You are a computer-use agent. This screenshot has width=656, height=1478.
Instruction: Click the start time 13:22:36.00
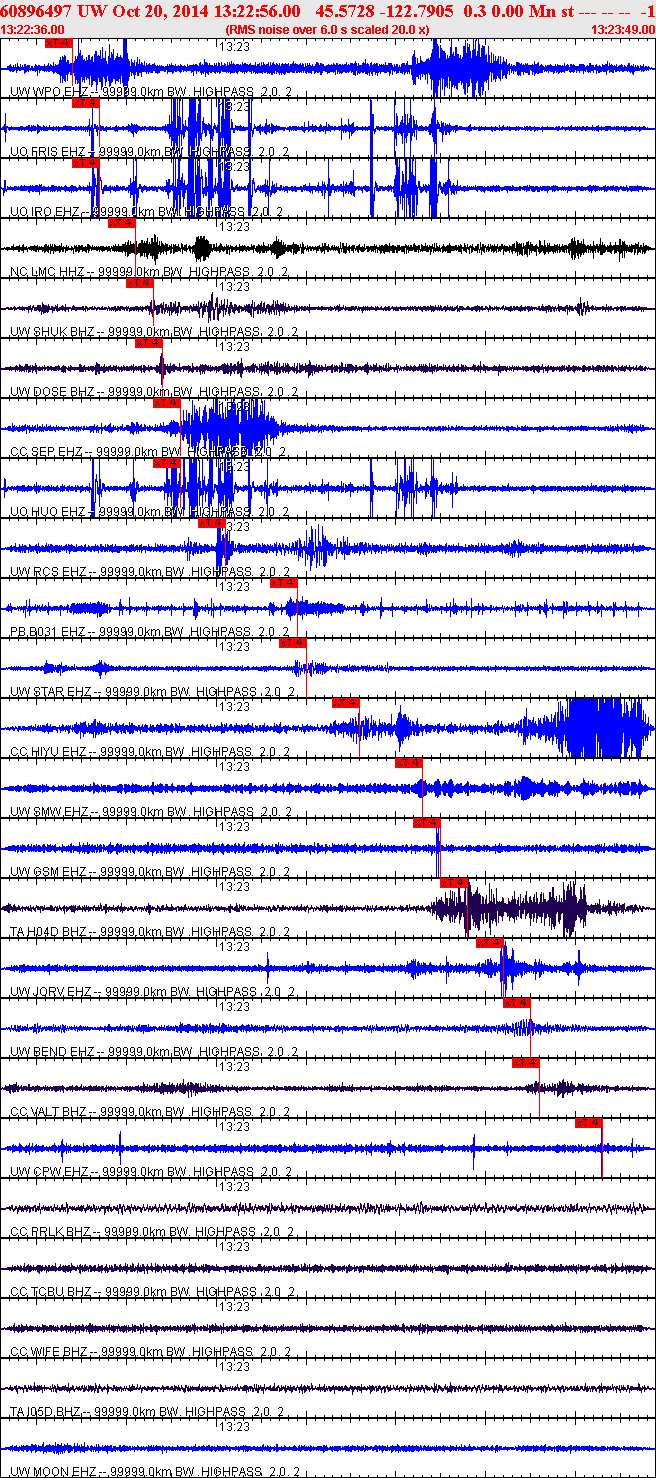click(x=33, y=30)
